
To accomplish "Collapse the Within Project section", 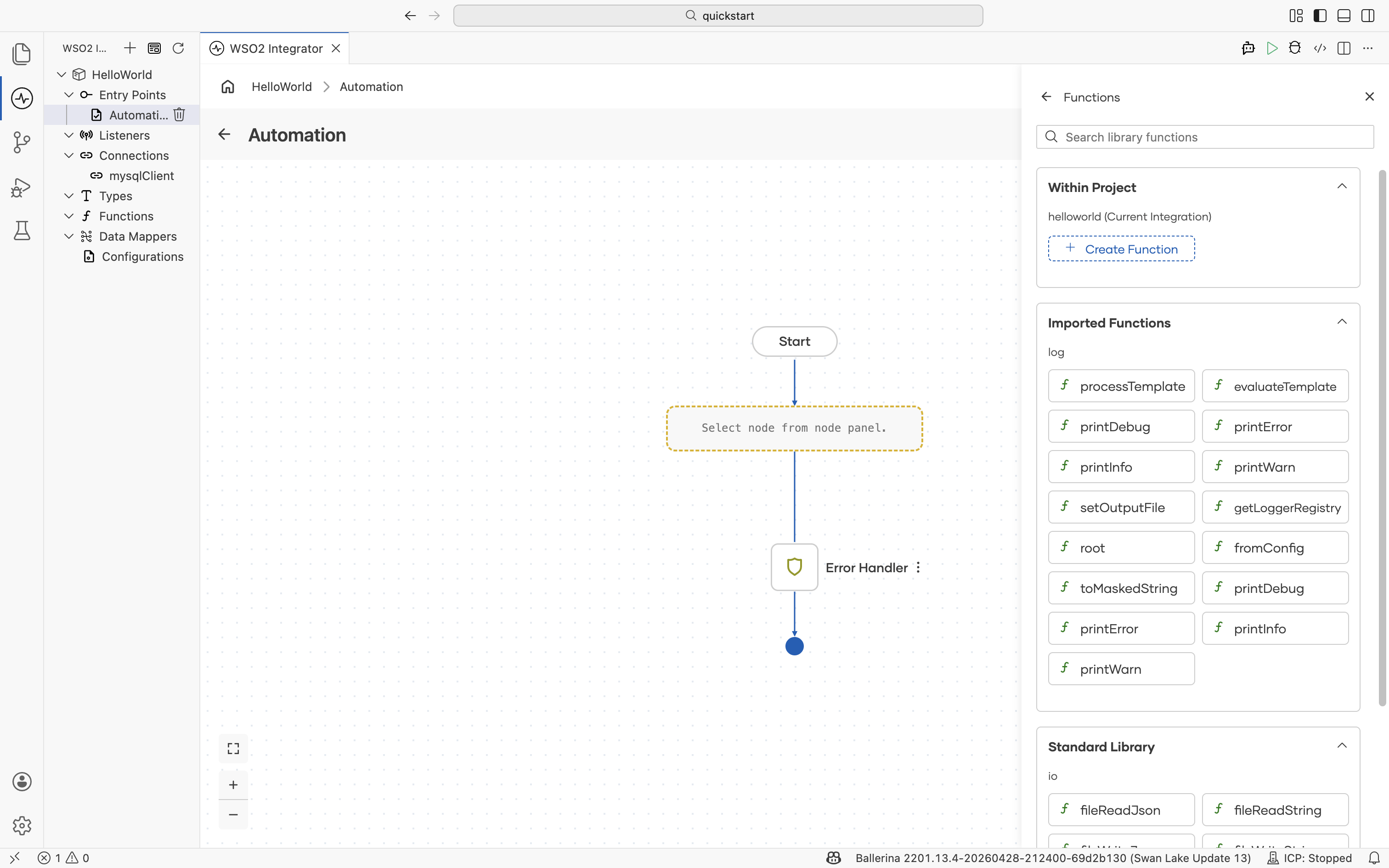I will (1342, 186).
